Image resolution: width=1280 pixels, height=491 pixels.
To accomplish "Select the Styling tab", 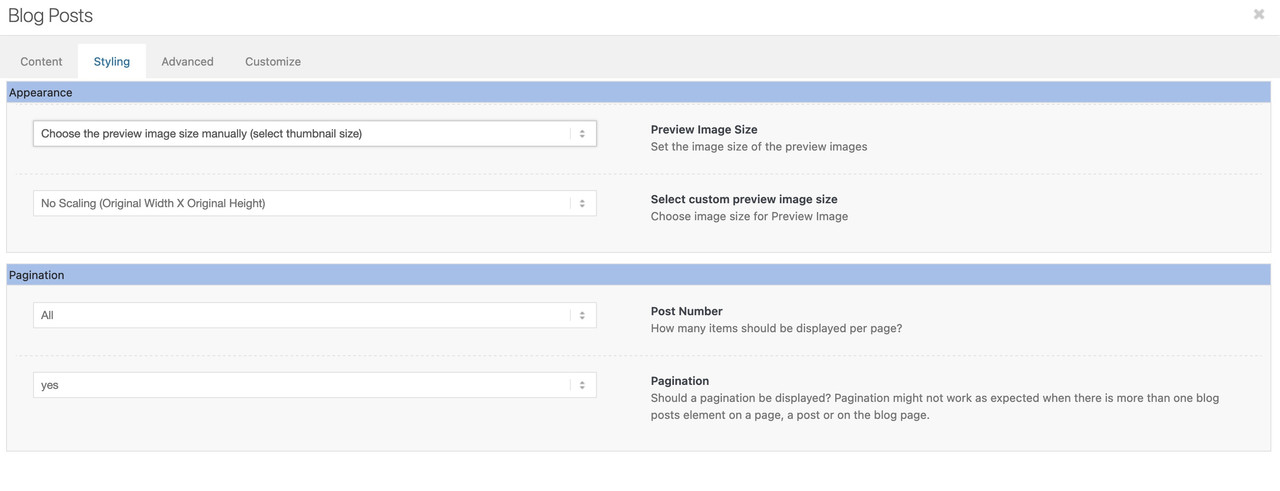I will pyautogui.click(x=112, y=61).
